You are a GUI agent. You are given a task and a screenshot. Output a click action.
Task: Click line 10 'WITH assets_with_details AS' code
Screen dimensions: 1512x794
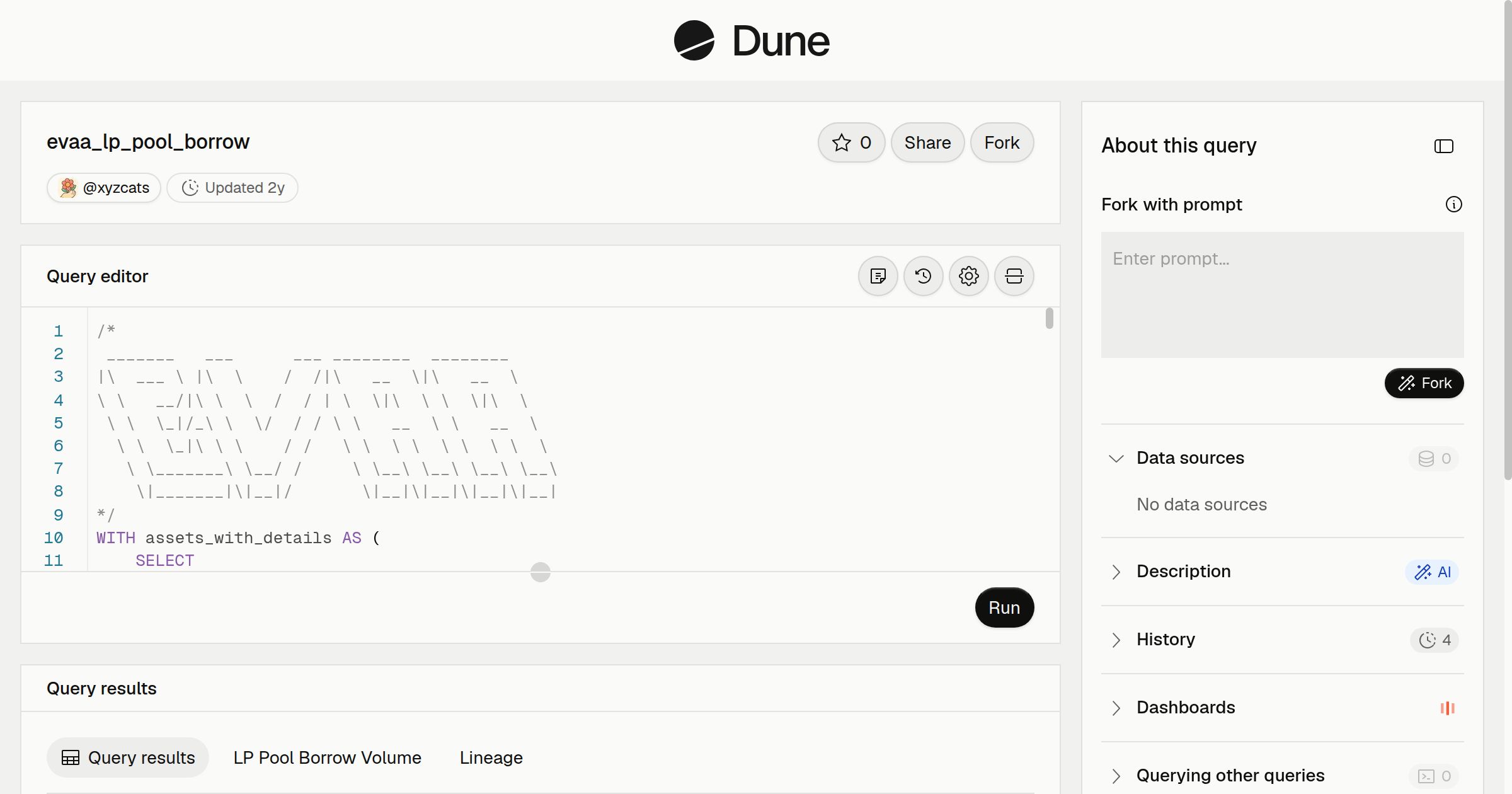click(238, 538)
